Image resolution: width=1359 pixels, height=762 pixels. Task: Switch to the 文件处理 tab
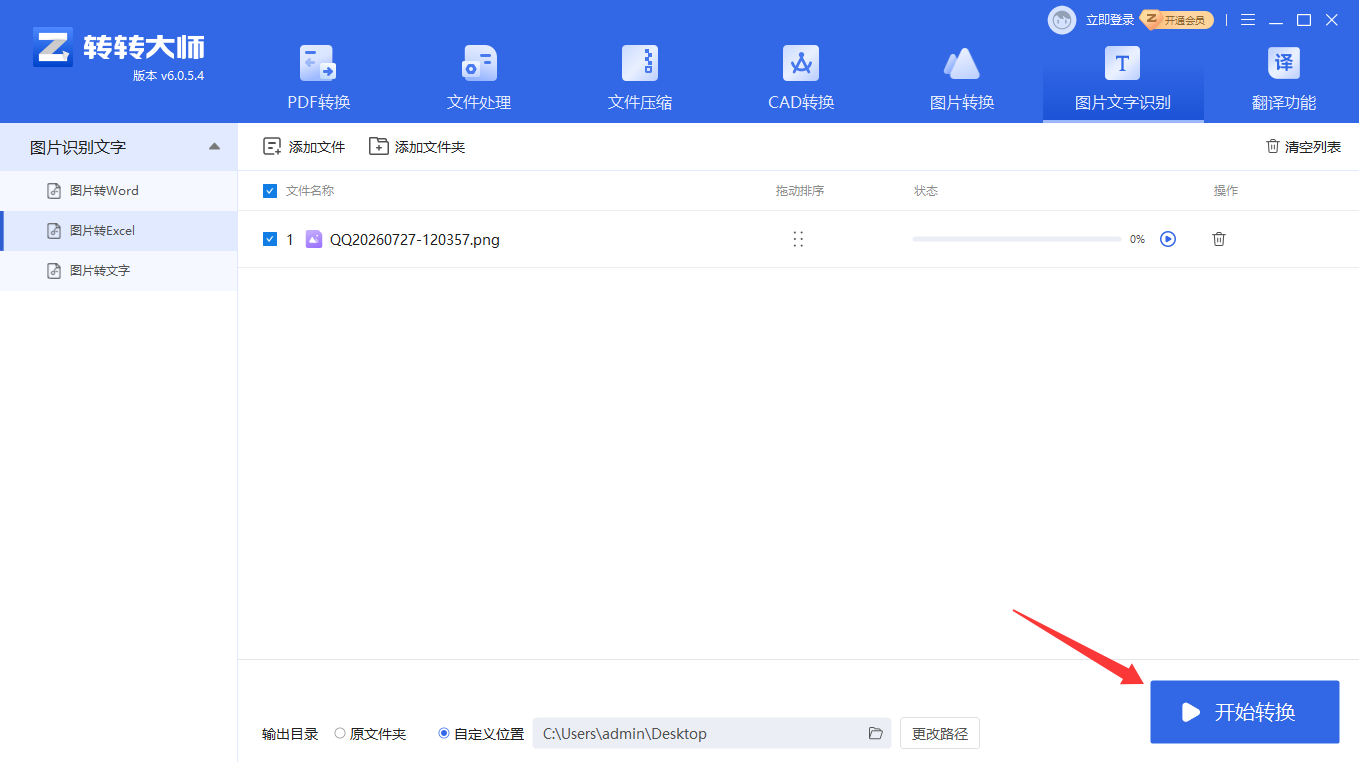click(479, 80)
